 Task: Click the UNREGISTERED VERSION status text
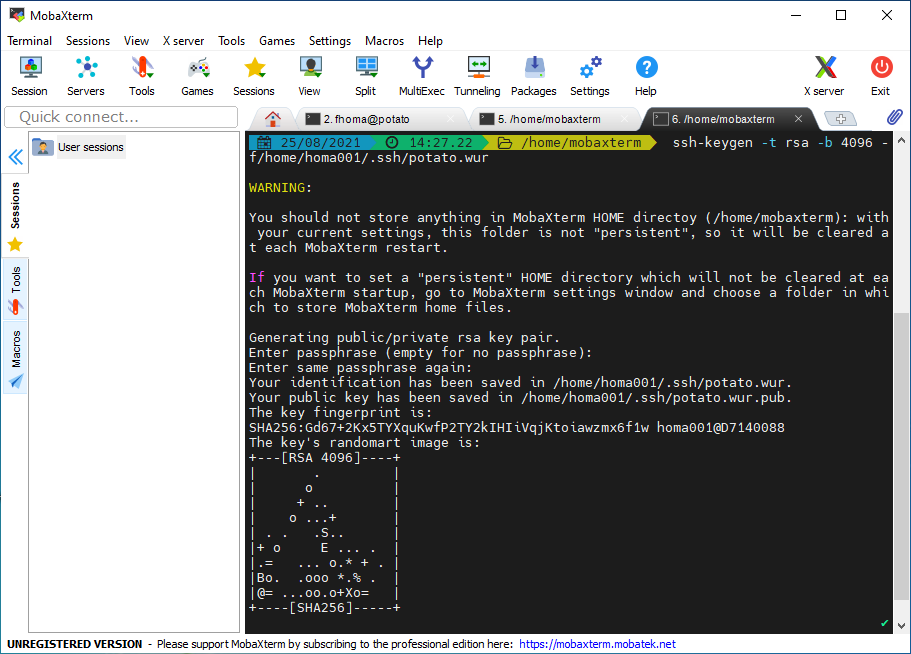coord(74,644)
